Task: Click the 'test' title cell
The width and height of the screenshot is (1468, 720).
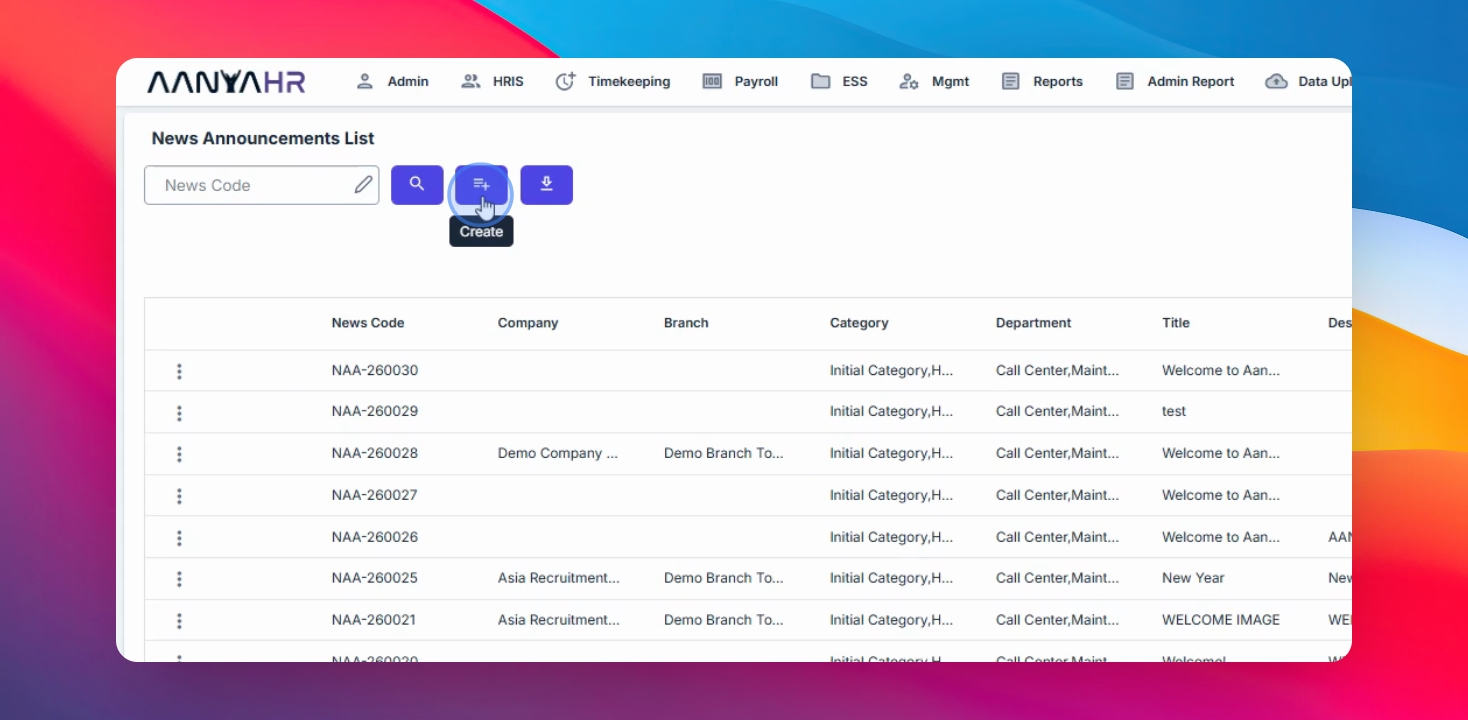Action: click(x=1174, y=411)
